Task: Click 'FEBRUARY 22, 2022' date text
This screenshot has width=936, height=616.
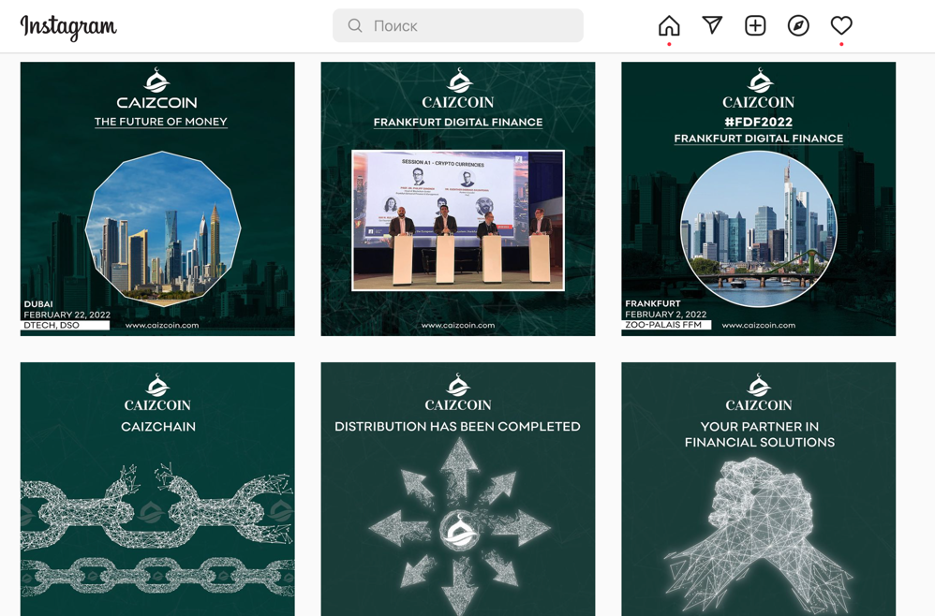Action: (x=67, y=315)
